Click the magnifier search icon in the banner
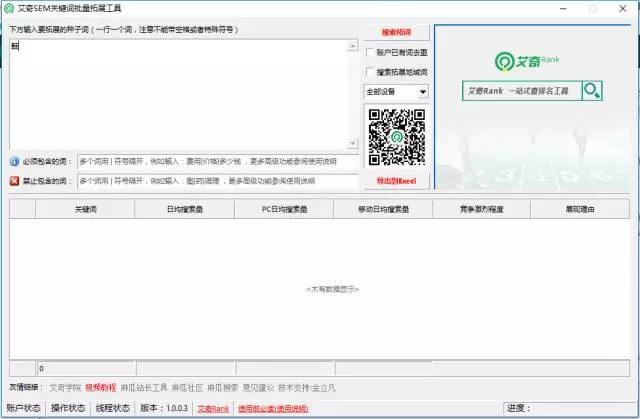Image resolution: width=640 pixels, height=419 pixels. [592, 91]
